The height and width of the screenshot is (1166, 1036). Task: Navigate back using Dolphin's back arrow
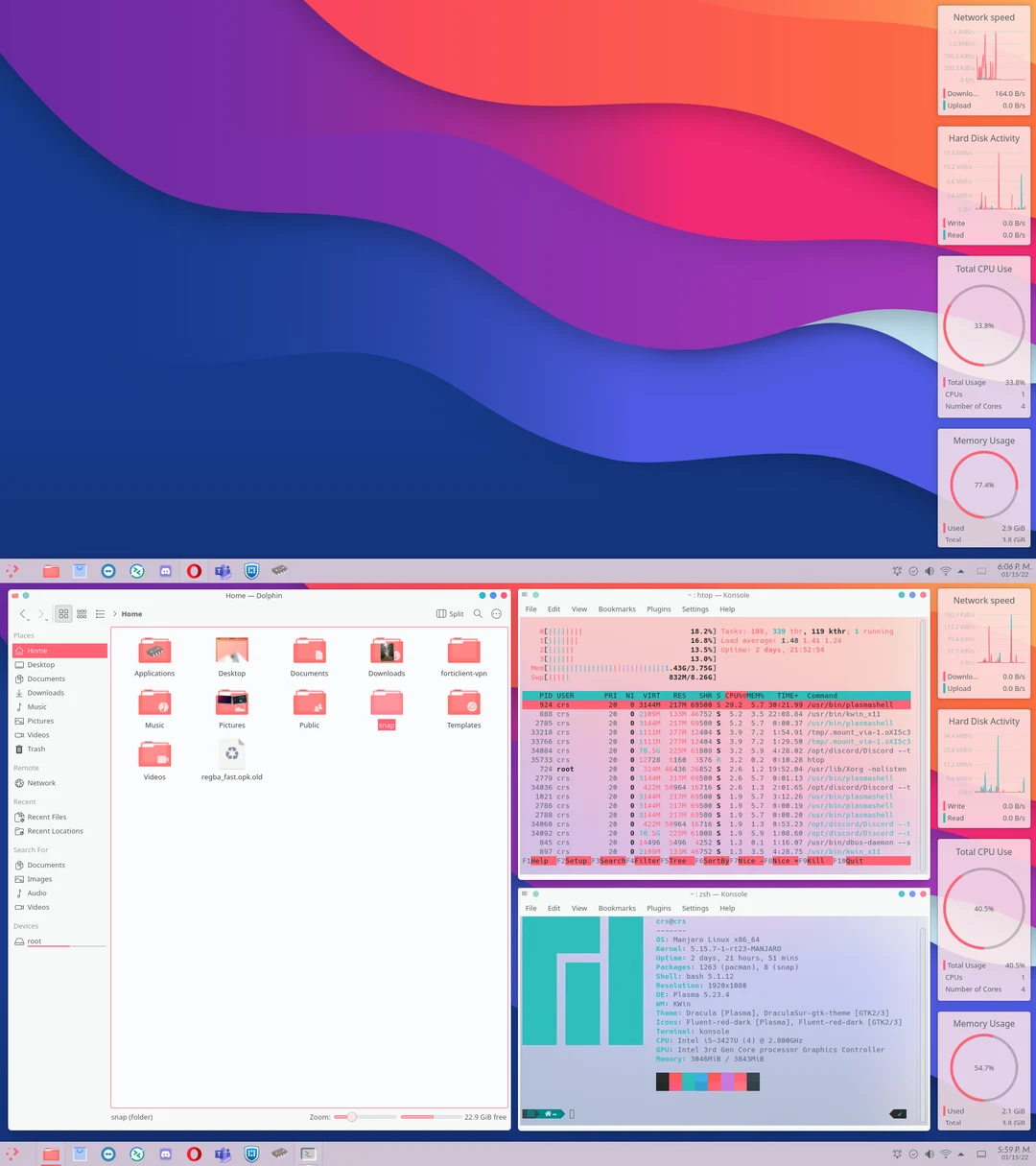pos(22,613)
